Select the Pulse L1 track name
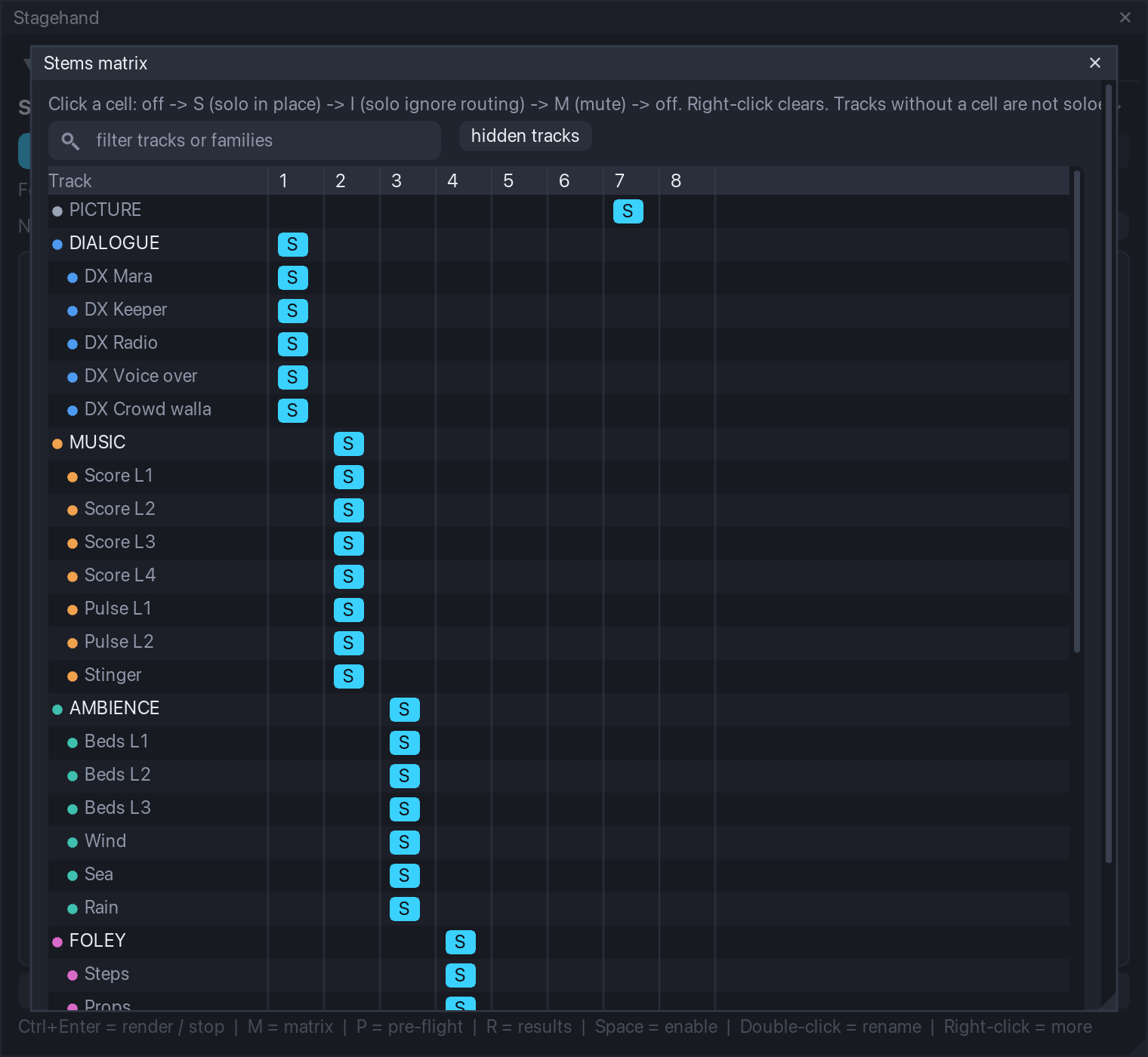The width and height of the screenshot is (1148, 1057). tap(118, 609)
